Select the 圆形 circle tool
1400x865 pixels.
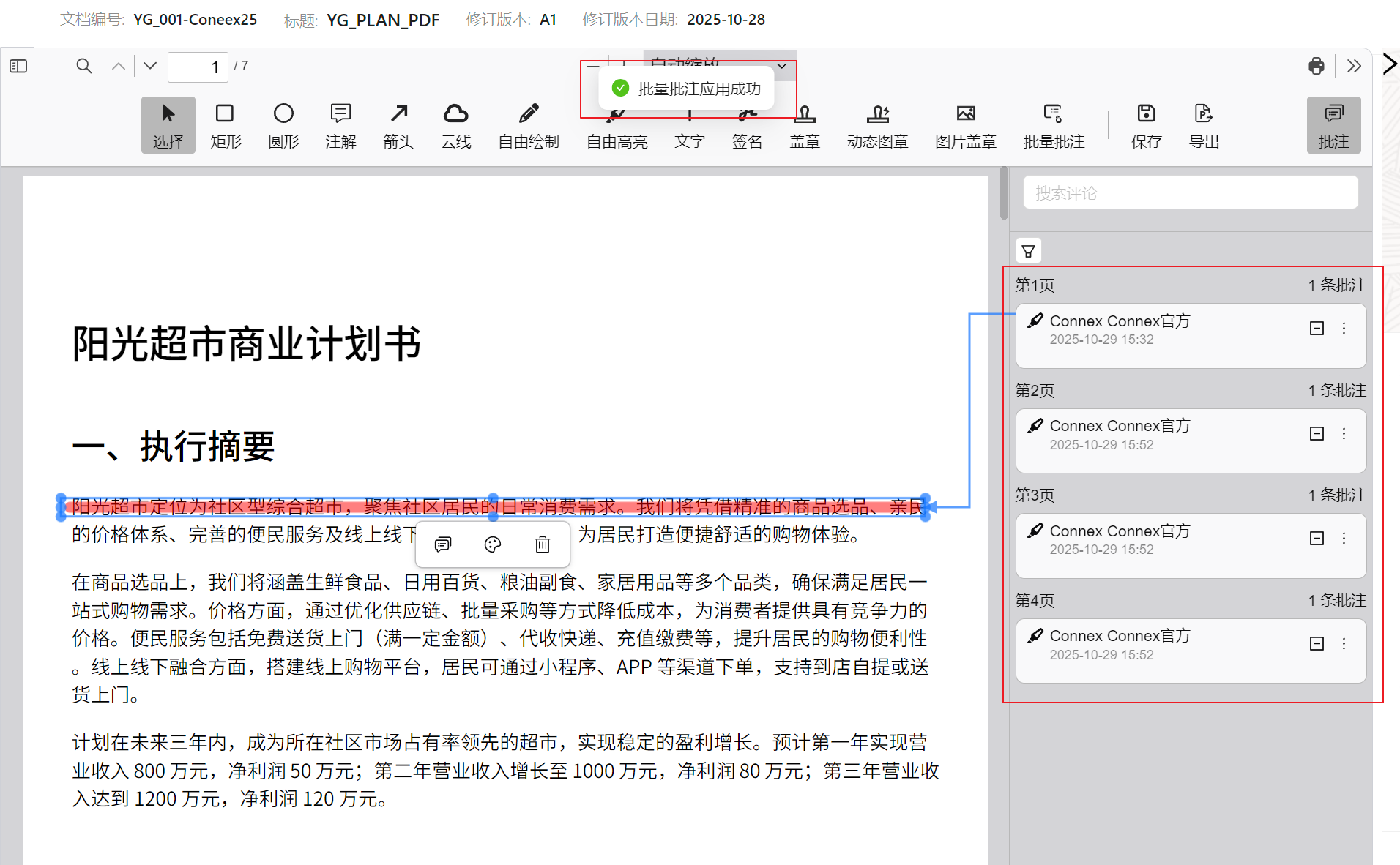pyautogui.click(x=283, y=124)
